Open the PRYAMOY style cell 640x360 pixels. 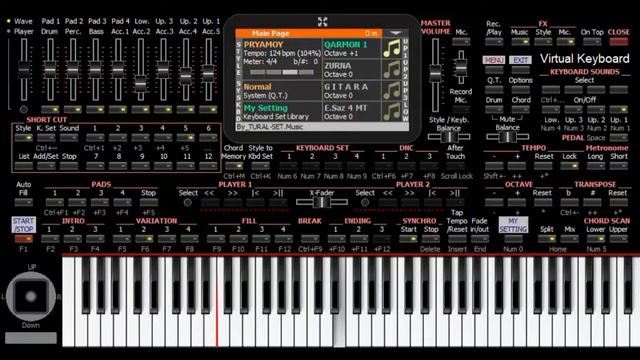click(x=282, y=58)
